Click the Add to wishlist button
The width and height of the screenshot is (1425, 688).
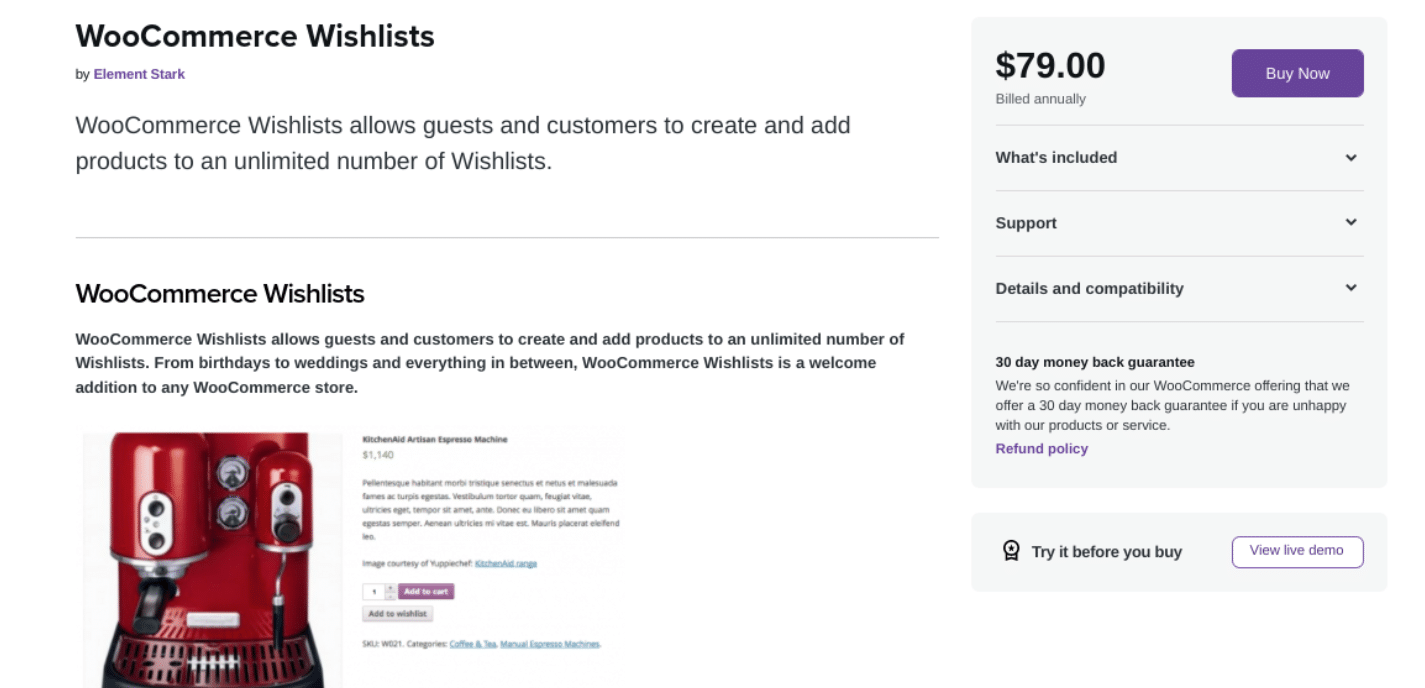point(397,613)
